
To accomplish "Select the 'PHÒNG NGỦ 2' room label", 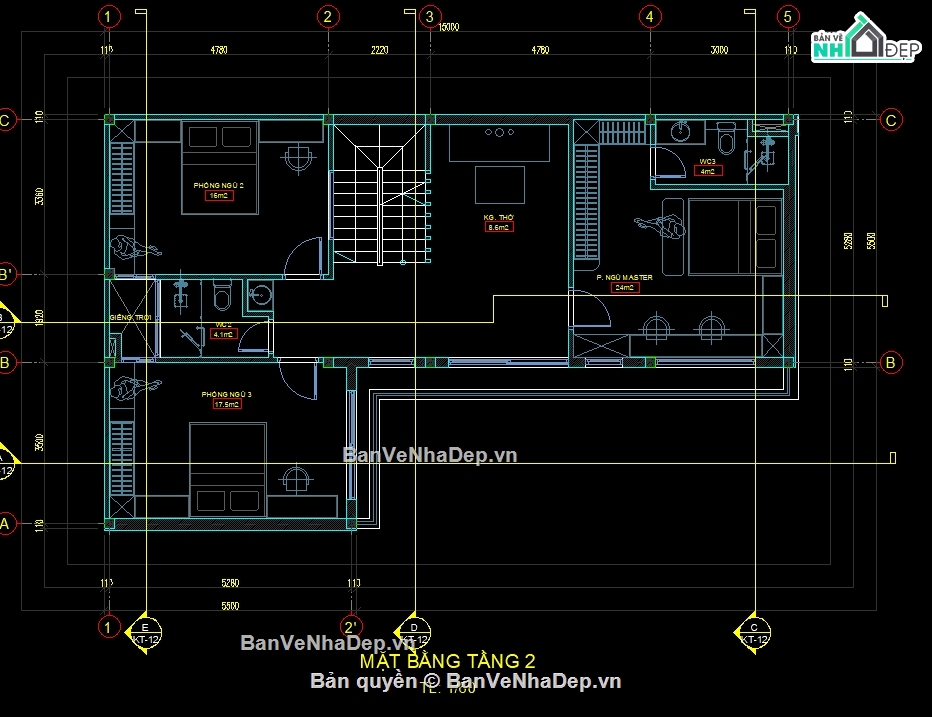I will (x=219, y=185).
